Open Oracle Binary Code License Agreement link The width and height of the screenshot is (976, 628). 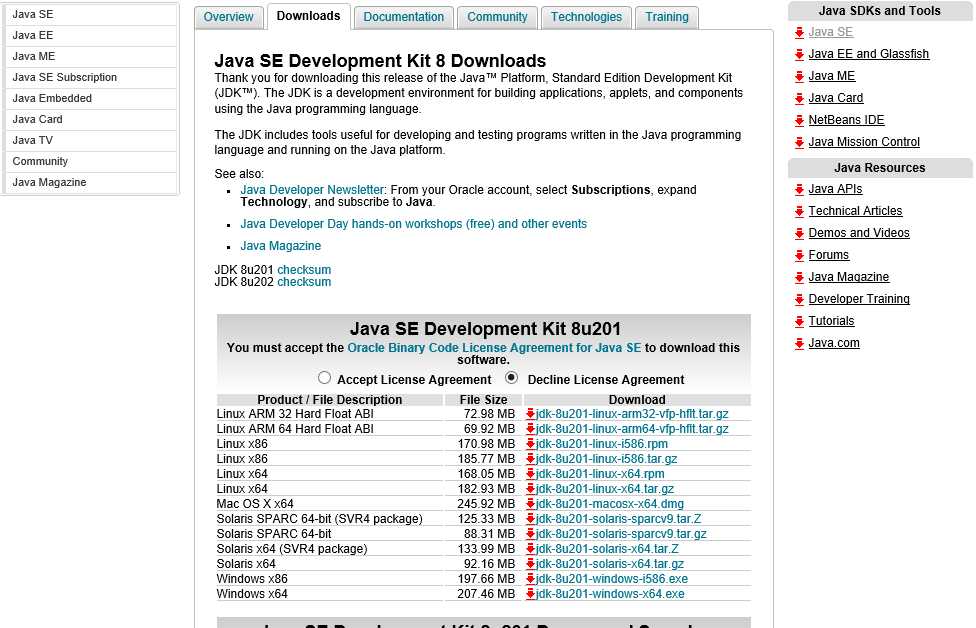click(x=494, y=348)
